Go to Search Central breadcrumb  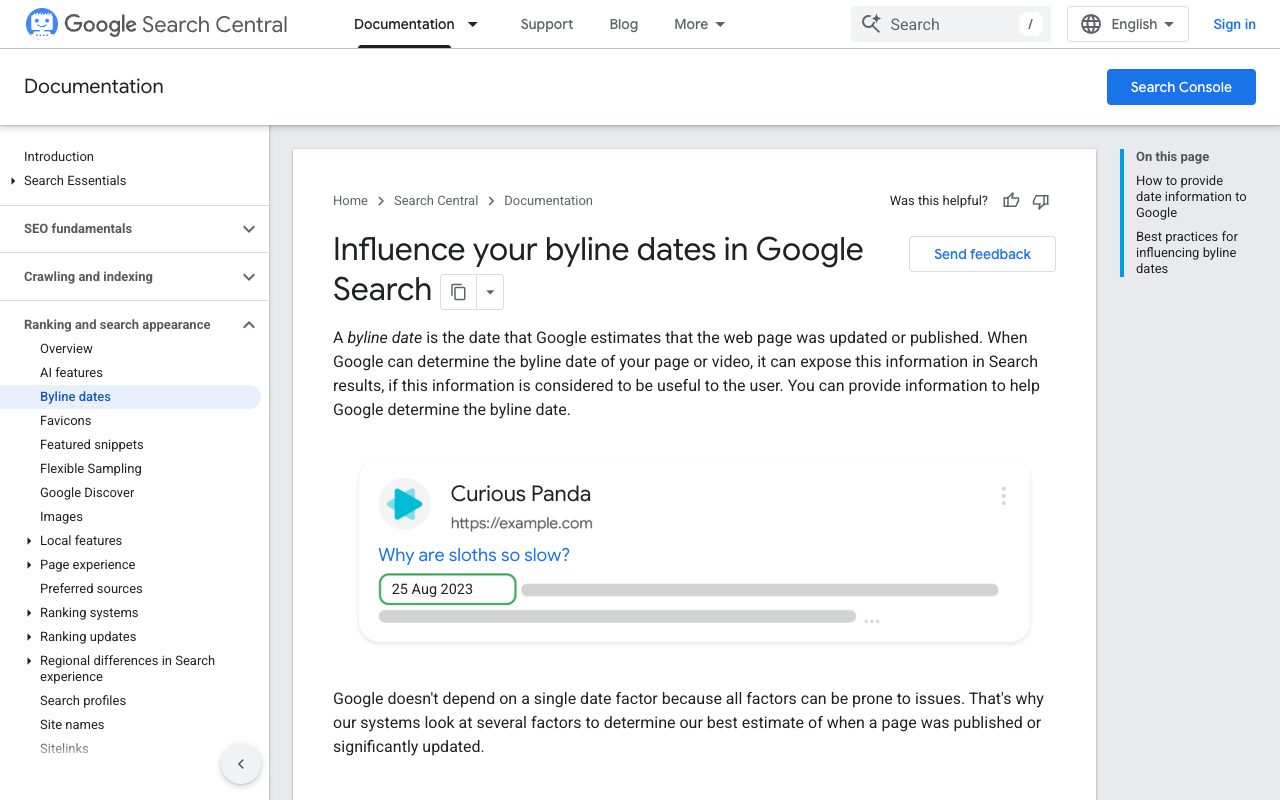coord(436,201)
